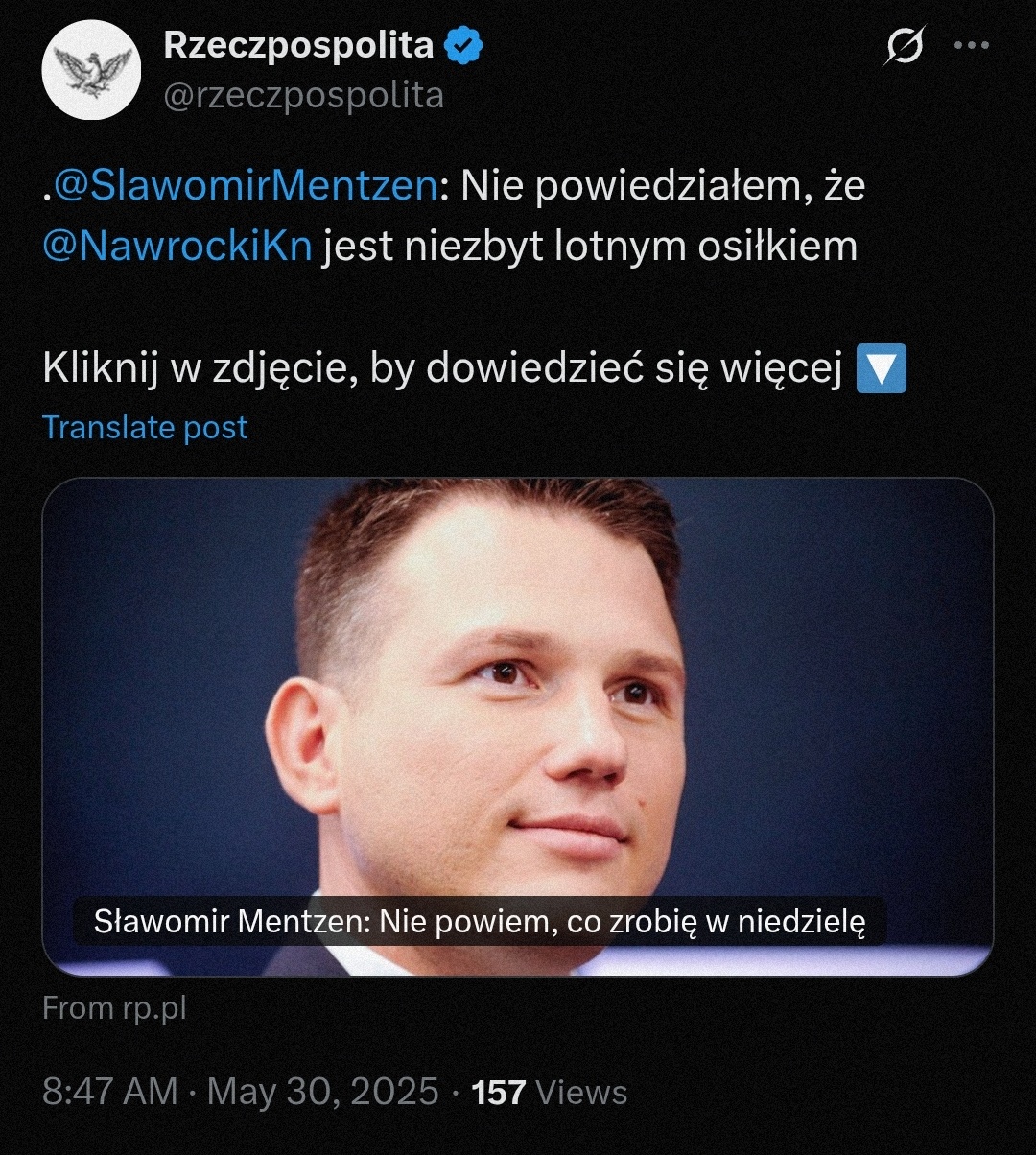Open the "From rp.pl" source link
Viewport: 1036px width, 1155px height.
(x=114, y=1009)
